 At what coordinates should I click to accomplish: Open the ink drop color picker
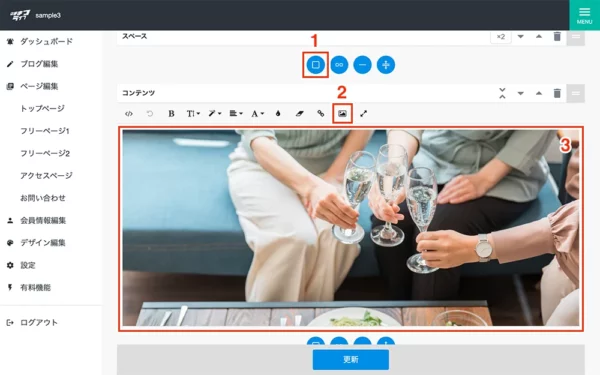(x=278, y=114)
